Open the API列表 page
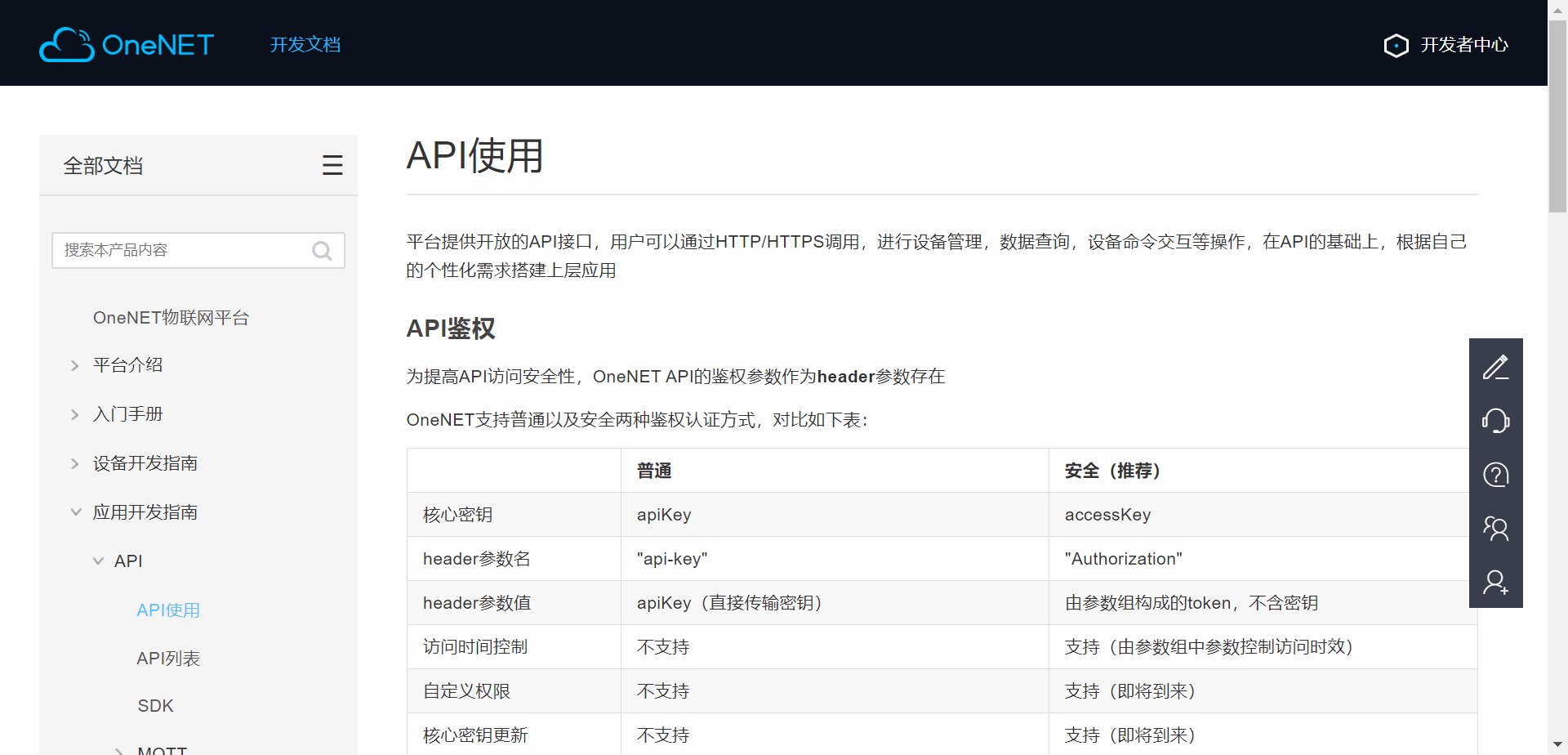 pyautogui.click(x=168, y=658)
